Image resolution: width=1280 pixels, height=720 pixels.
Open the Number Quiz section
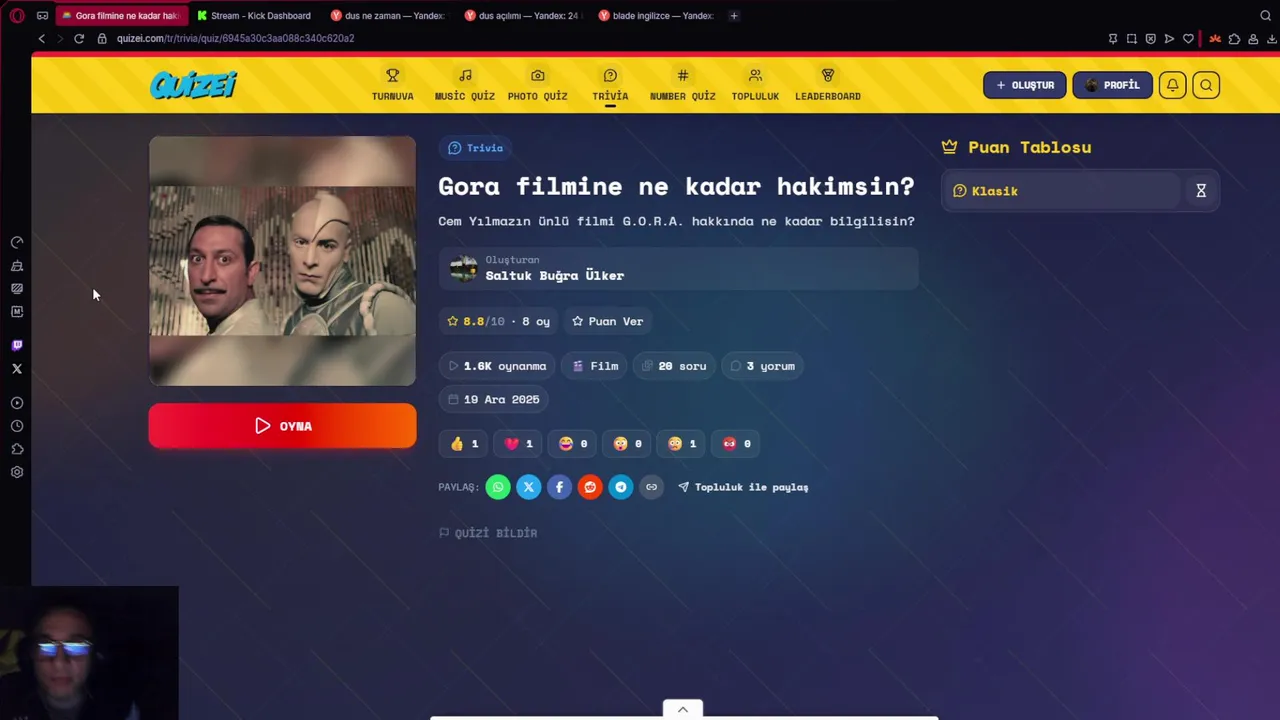[682, 85]
